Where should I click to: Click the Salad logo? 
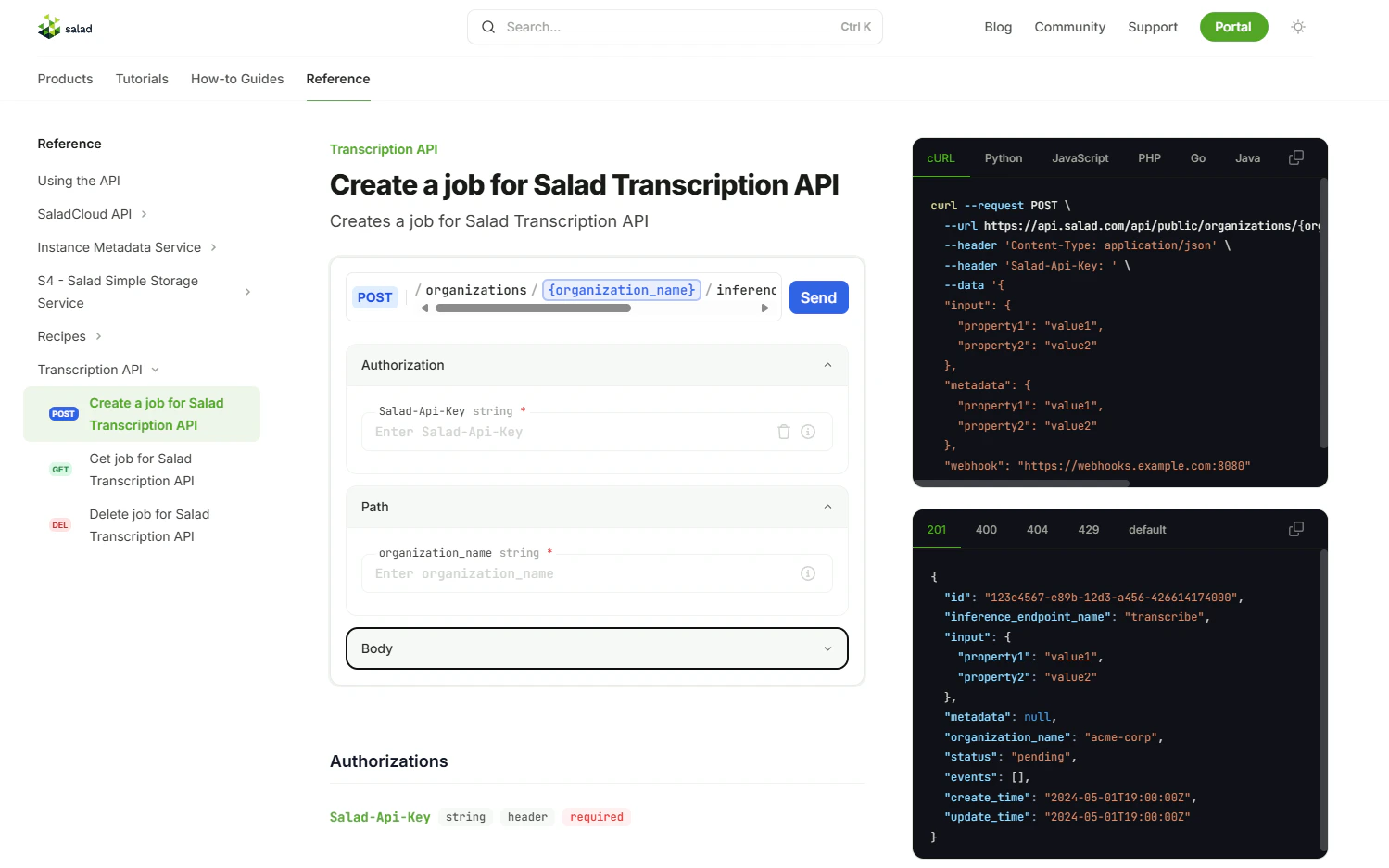[x=65, y=28]
